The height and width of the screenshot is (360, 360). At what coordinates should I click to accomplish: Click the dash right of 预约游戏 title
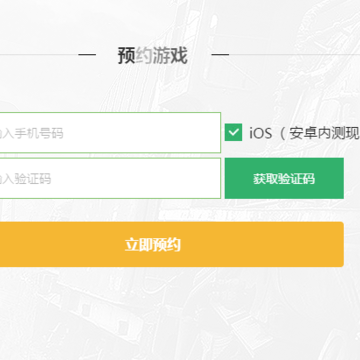220,54
